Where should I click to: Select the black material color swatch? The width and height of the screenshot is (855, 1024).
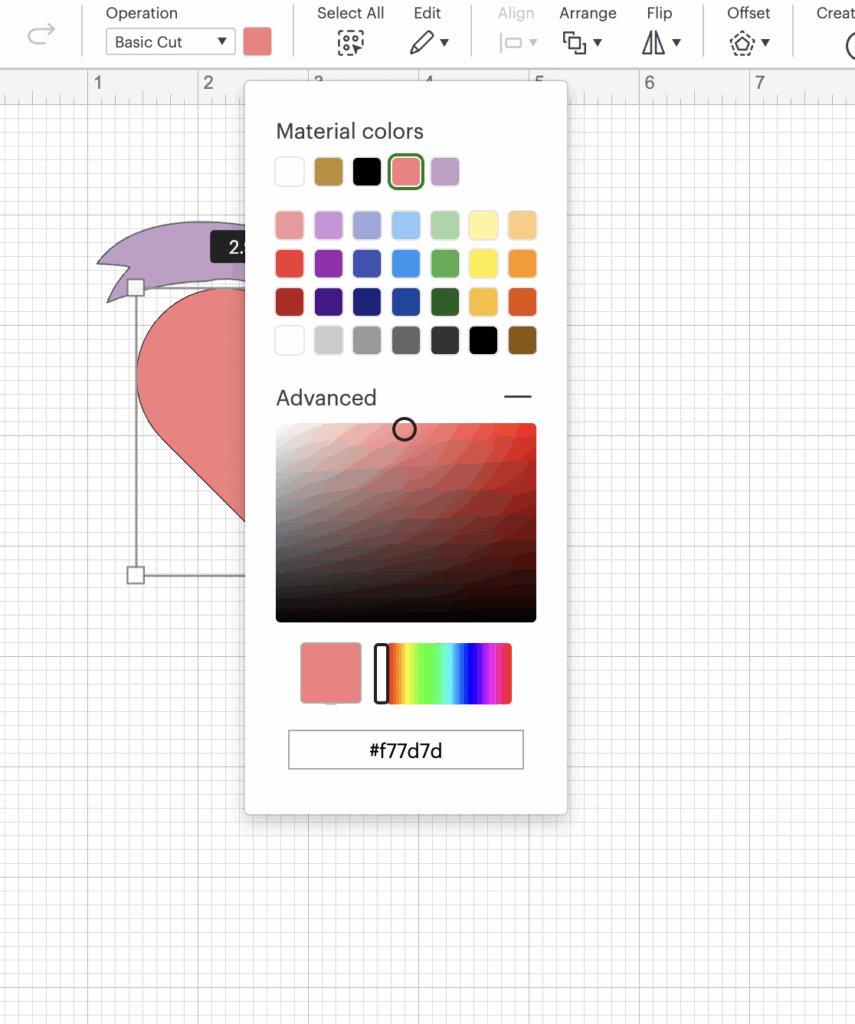click(x=367, y=172)
